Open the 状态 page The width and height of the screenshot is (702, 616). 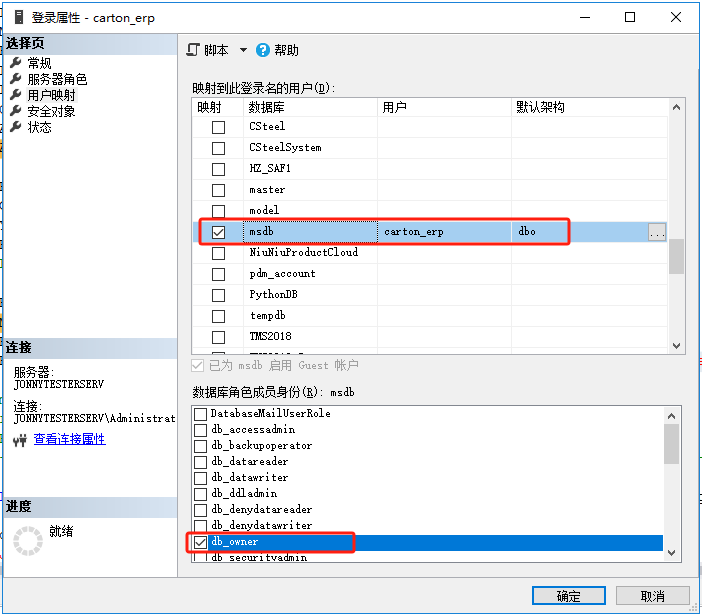(39, 128)
